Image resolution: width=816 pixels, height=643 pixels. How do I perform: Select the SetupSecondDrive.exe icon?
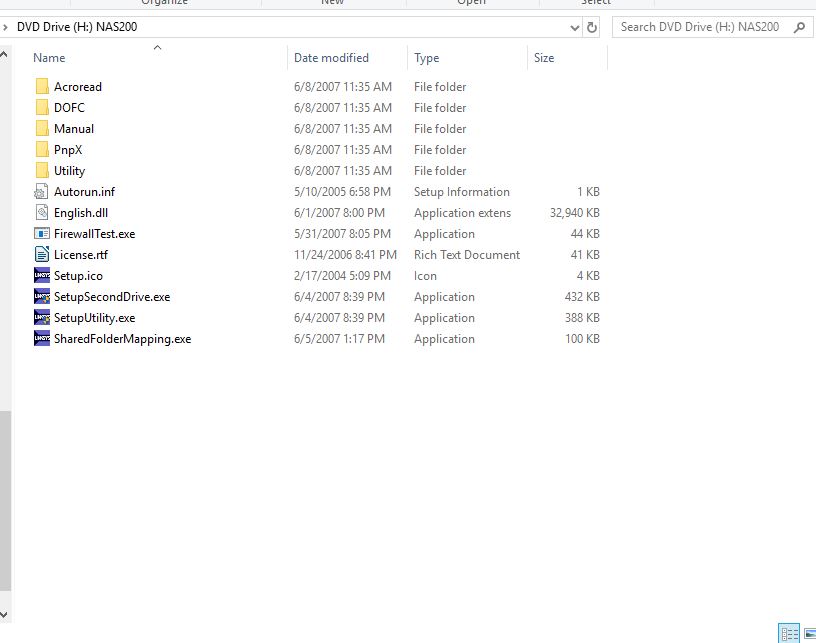pos(41,297)
